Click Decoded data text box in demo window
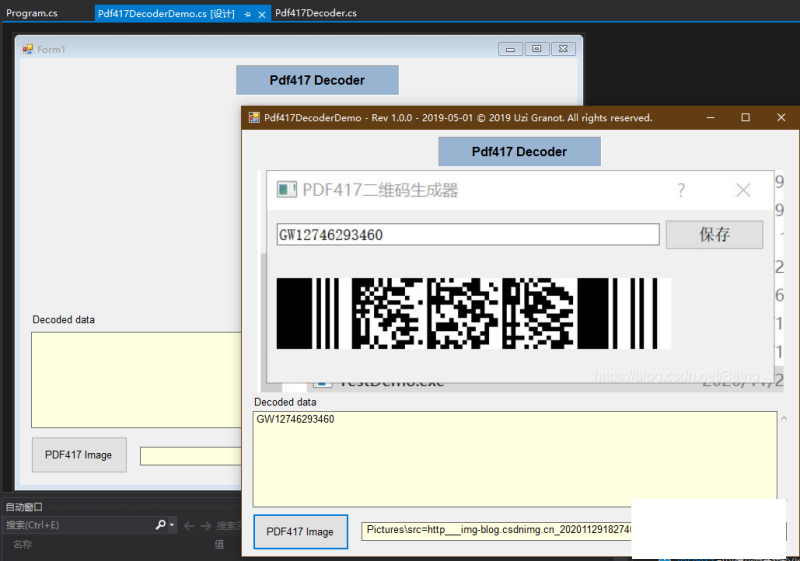This screenshot has height=561, width=800. [x=515, y=459]
